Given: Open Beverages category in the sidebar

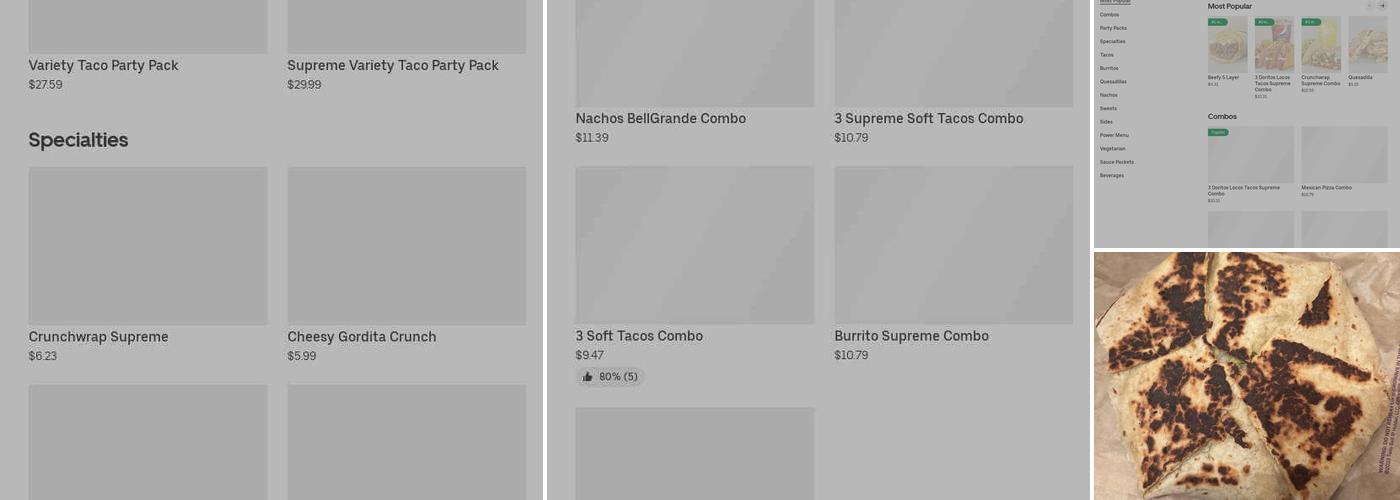Looking at the screenshot, I should [1111, 176].
